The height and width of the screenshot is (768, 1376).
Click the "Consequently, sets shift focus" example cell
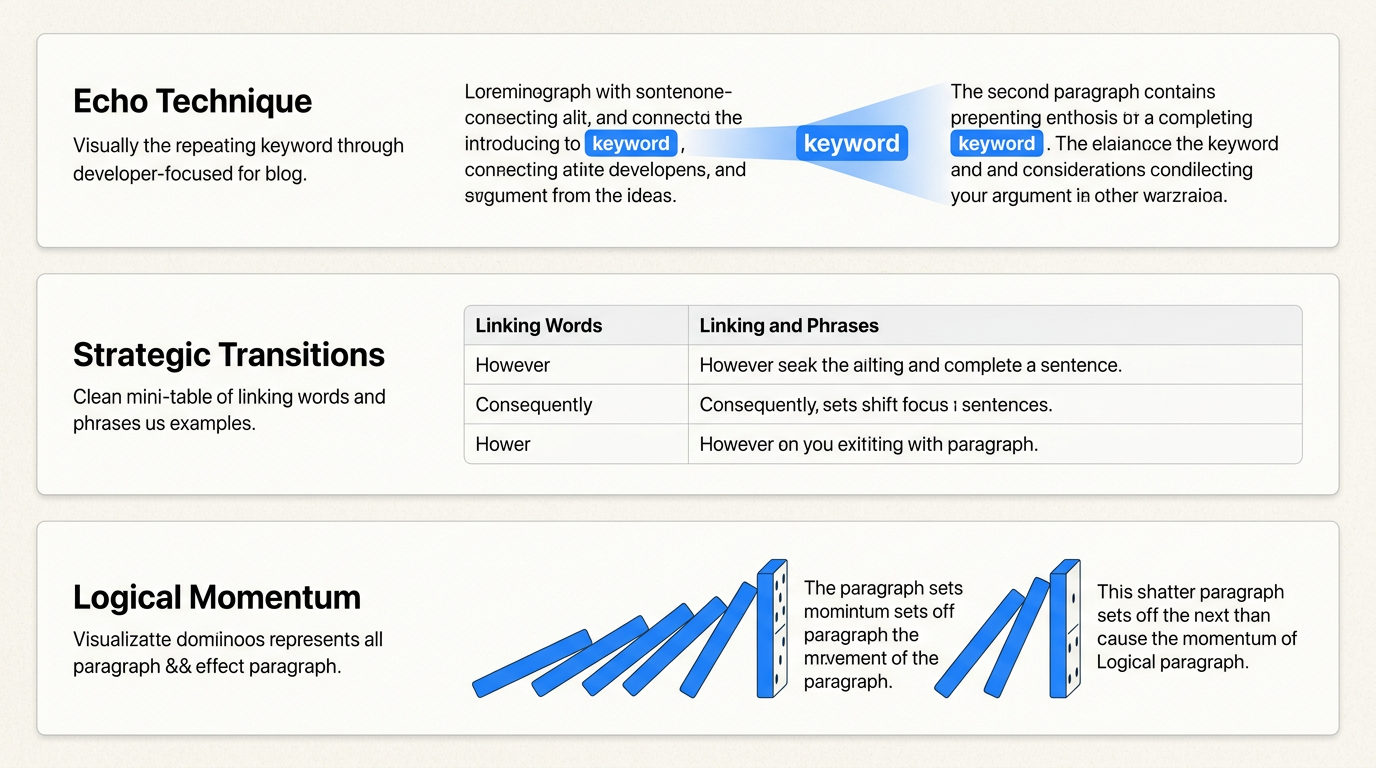tap(875, 405)
